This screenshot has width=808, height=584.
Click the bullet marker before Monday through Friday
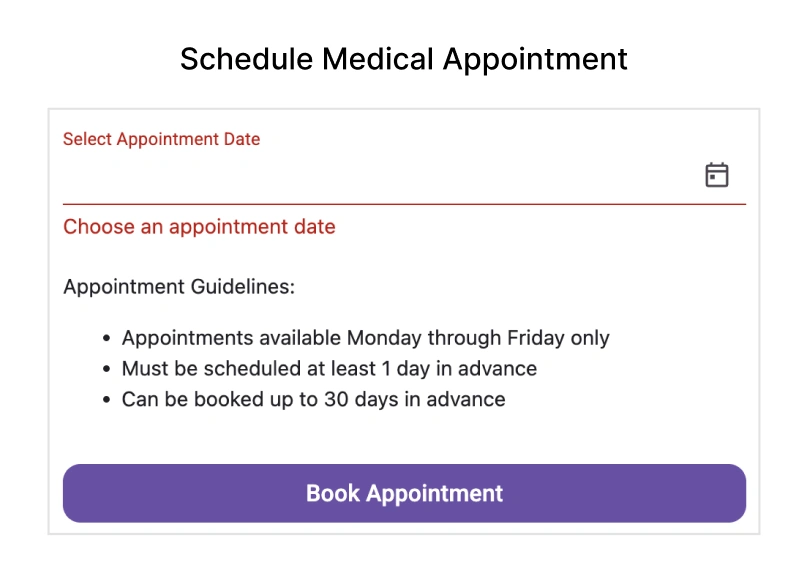click(106, 339)
